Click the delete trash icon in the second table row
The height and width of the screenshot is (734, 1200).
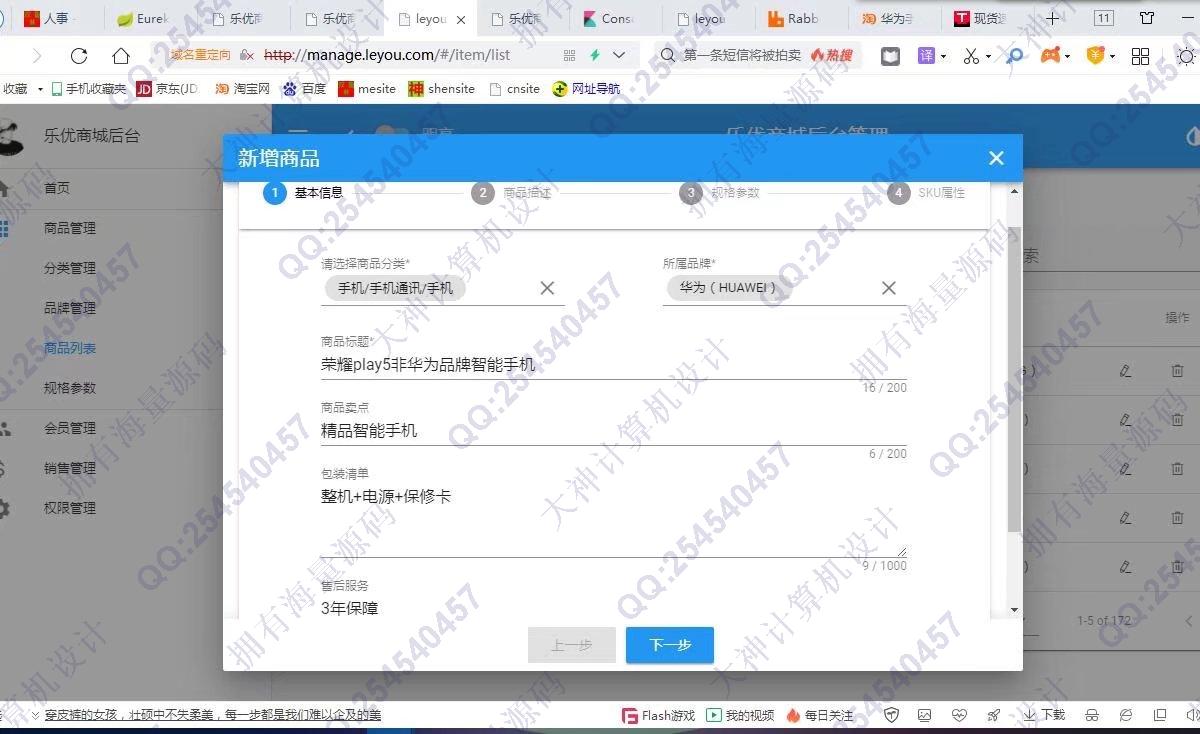point(1177,420)
